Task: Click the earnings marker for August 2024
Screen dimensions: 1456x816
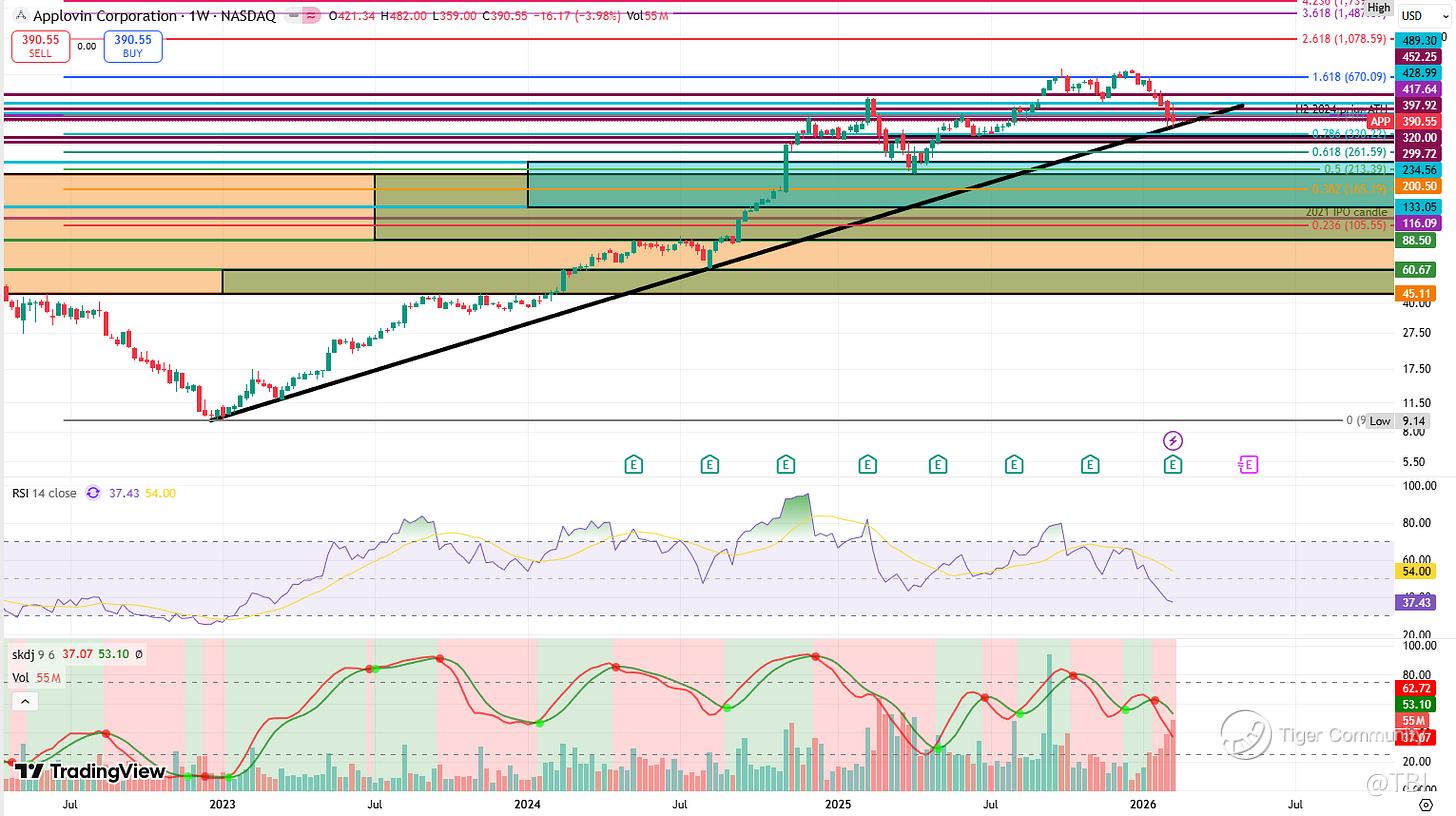Action: click(709, 464)
